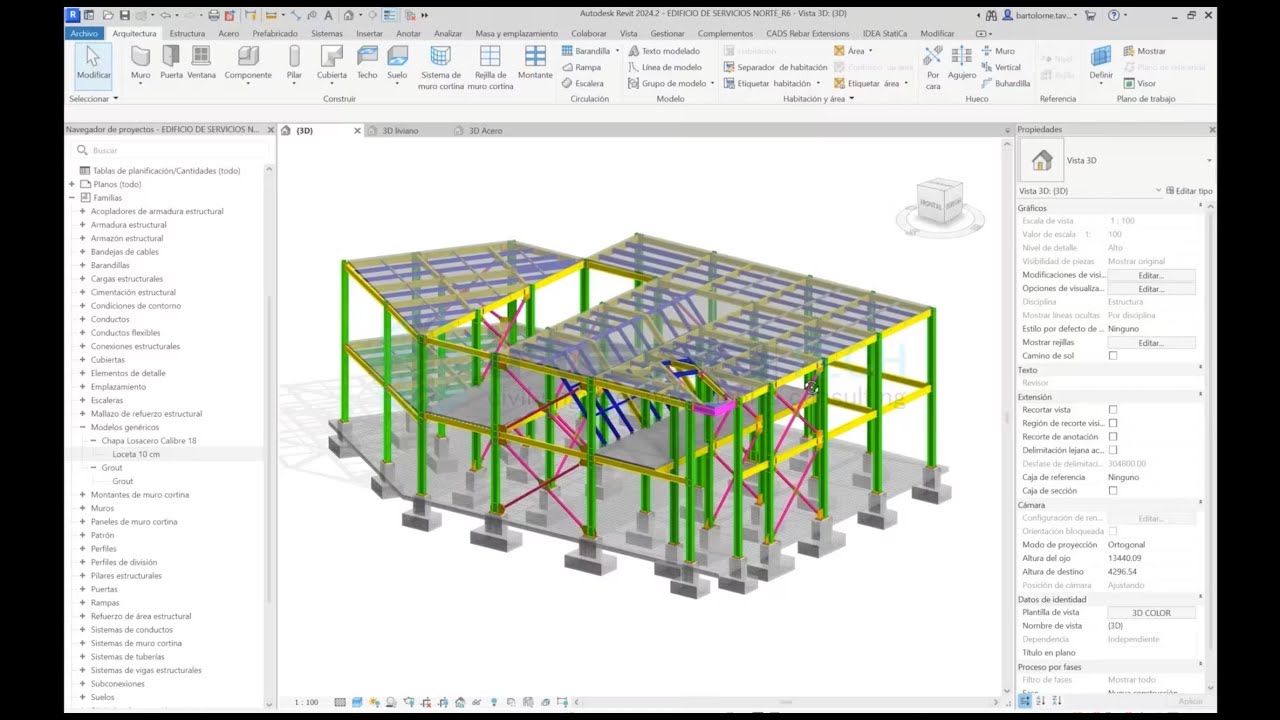
Task: Open the Sistema de muro cortina tool
Action: click(x=440, y=68)
